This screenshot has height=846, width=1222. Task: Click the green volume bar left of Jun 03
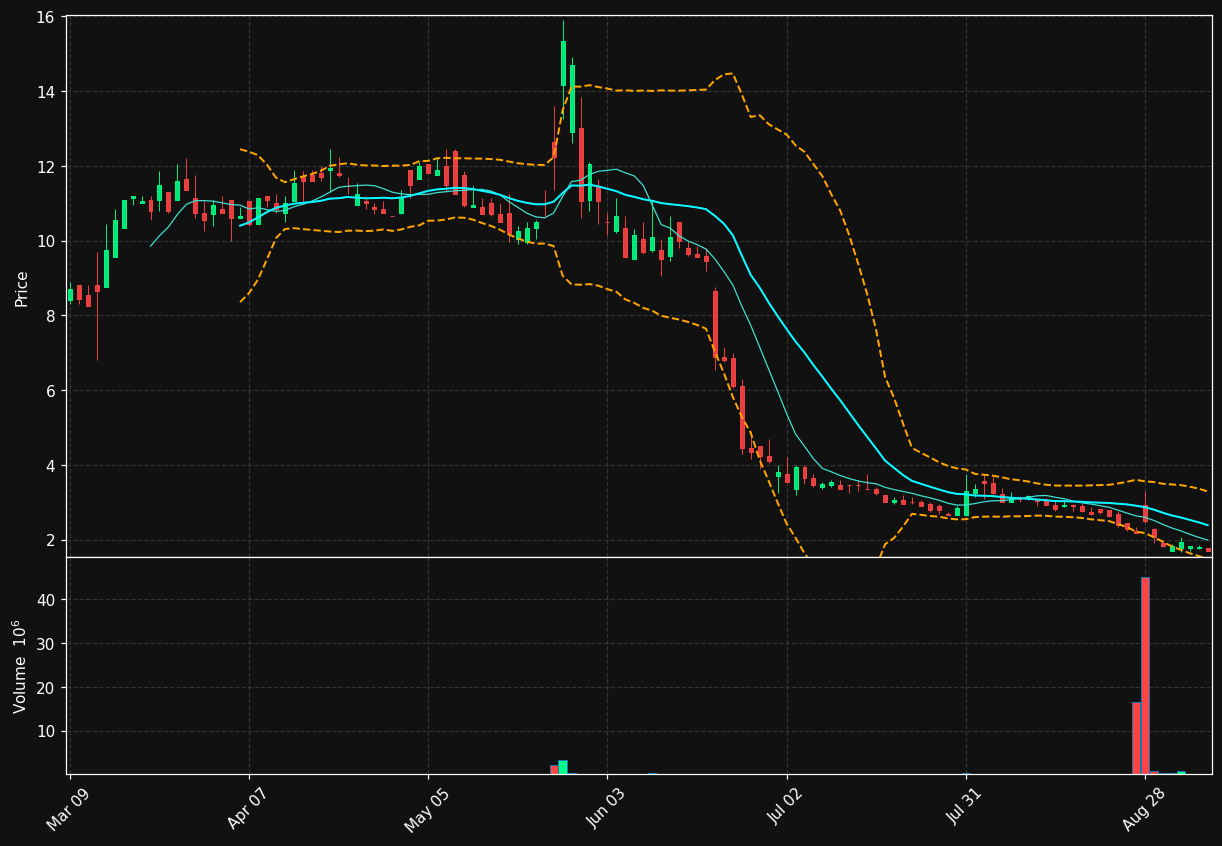click(x=563, y=767)
